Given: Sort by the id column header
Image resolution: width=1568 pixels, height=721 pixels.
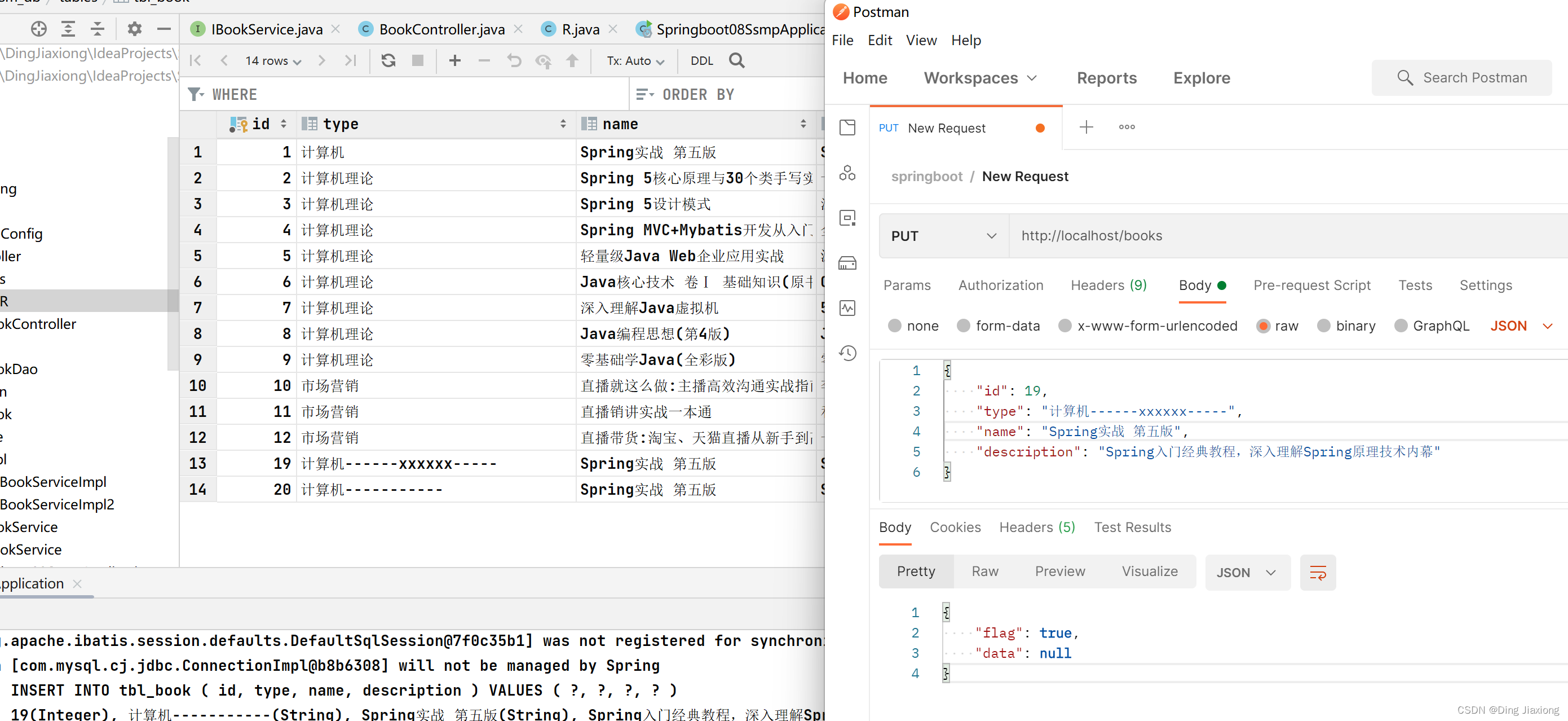Looking at the screenshot, I should (258, 124).
